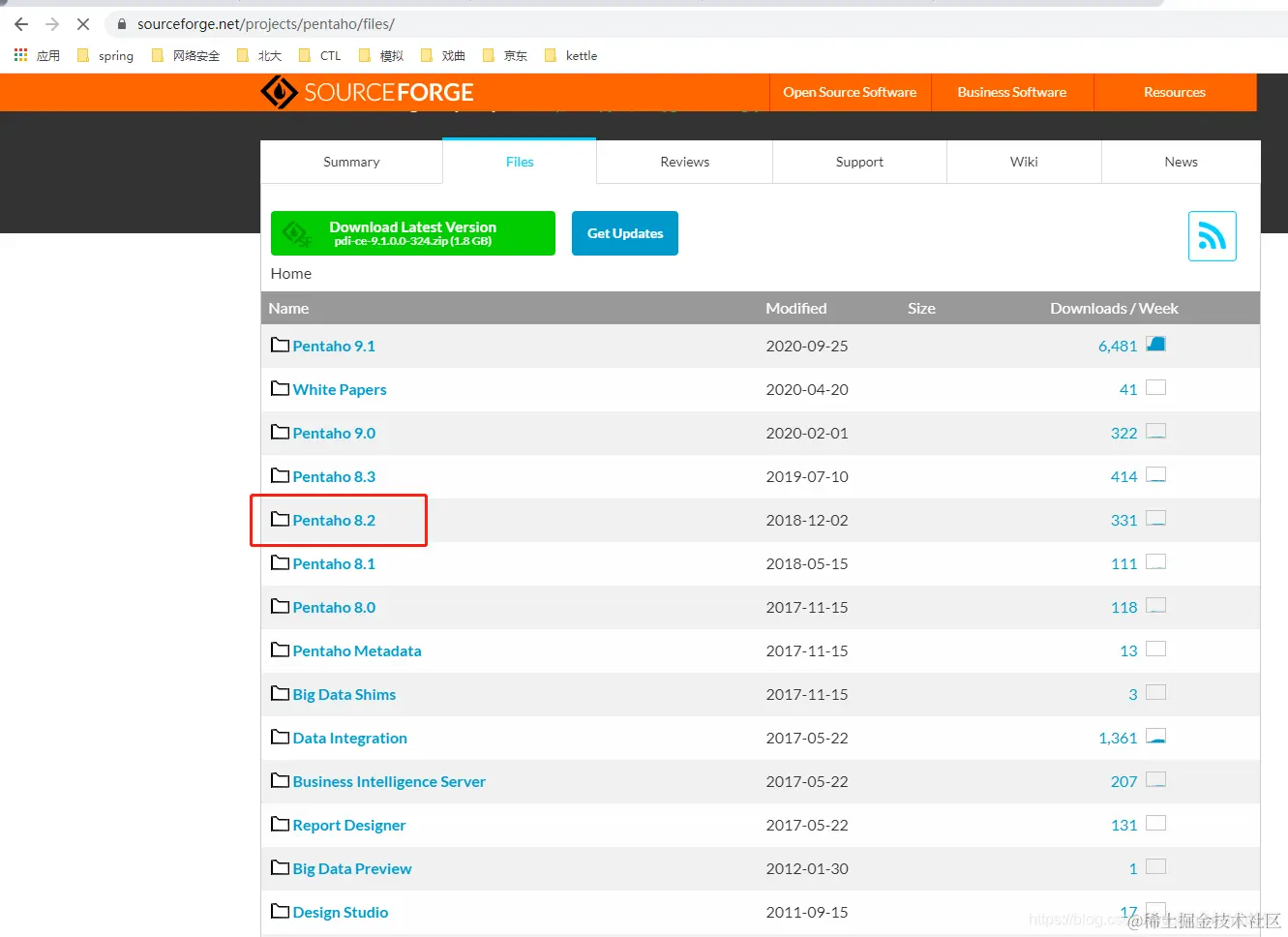Open the Design Studio folder link
Viewport: 1288px width, 937px height.
(341, 912)
